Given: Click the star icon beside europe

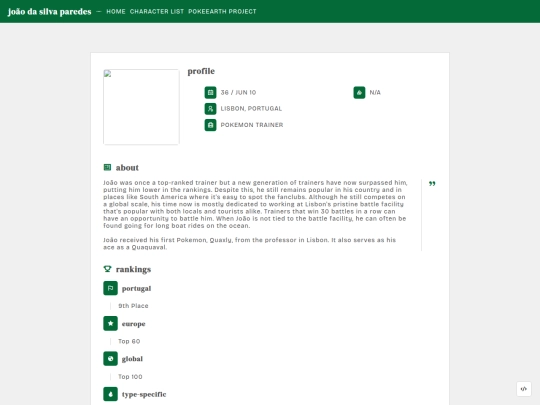Looking at the screenshot, I should click(x=110, y=323).
